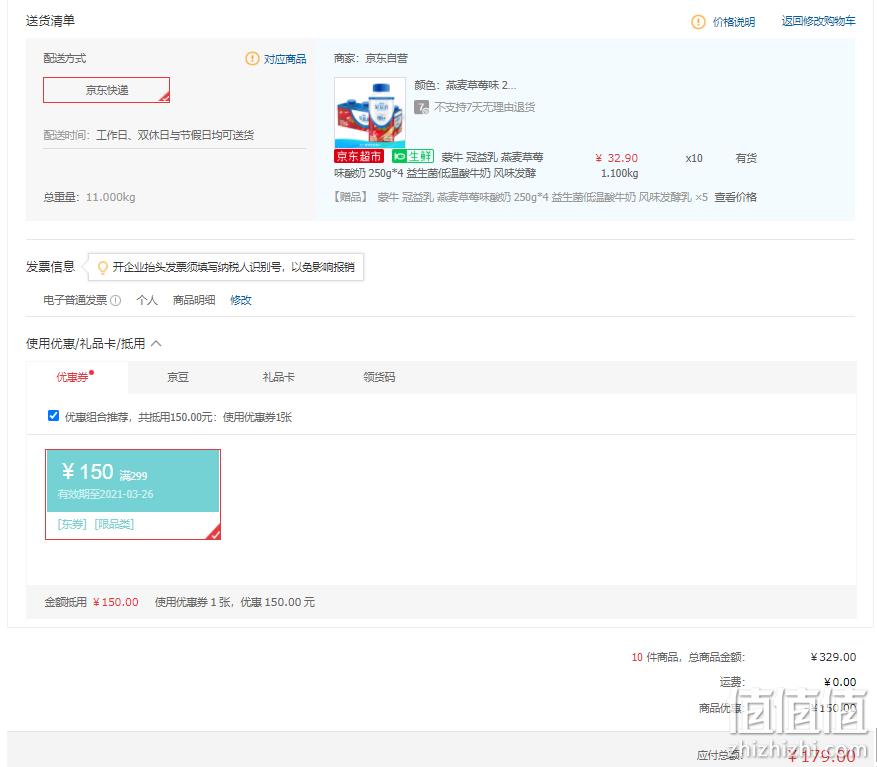This screenshot has height=767, width=877.
Task: Click 查看价格 for the gift item
Action: 735,197
